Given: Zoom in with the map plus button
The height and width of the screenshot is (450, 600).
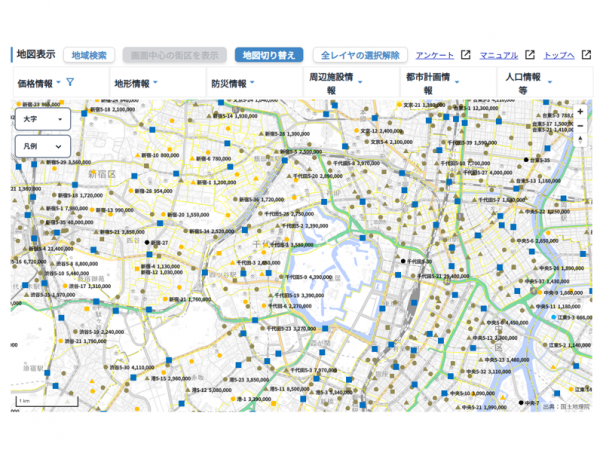Looking at the screenshot, I should coord(580,112).
